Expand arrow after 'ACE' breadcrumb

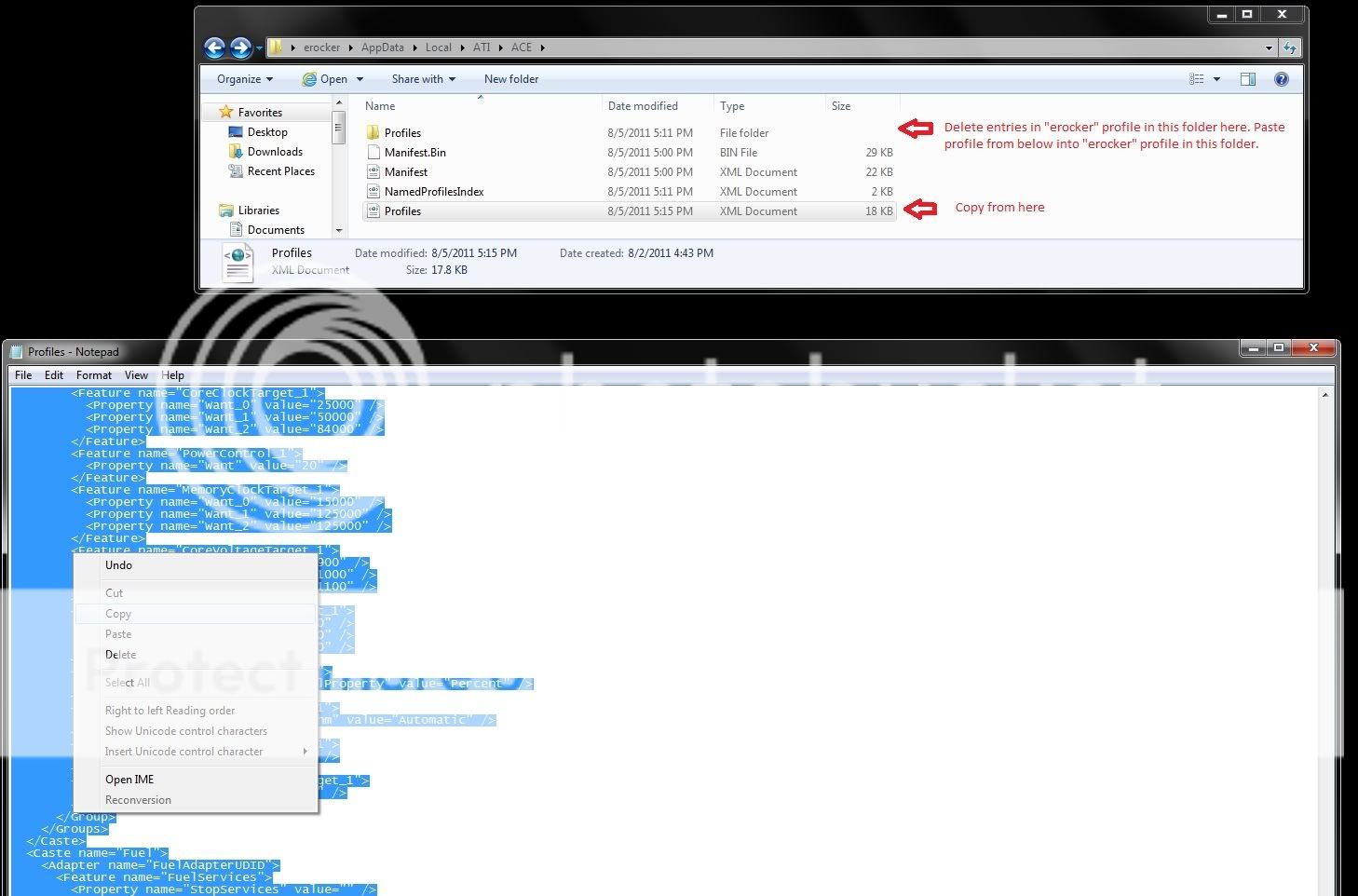[x=542, y=48]
